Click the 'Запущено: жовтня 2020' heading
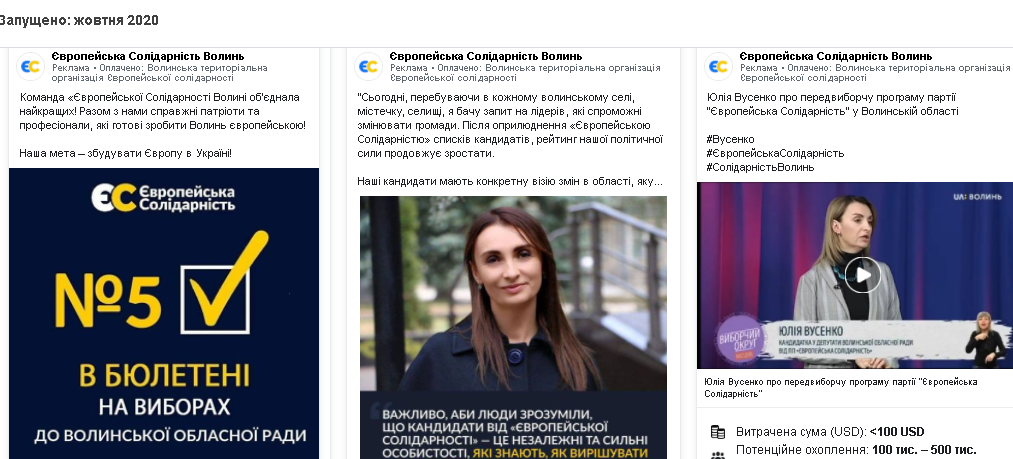Viewport: 1013px width, 459px height. (x=79, y=20)
